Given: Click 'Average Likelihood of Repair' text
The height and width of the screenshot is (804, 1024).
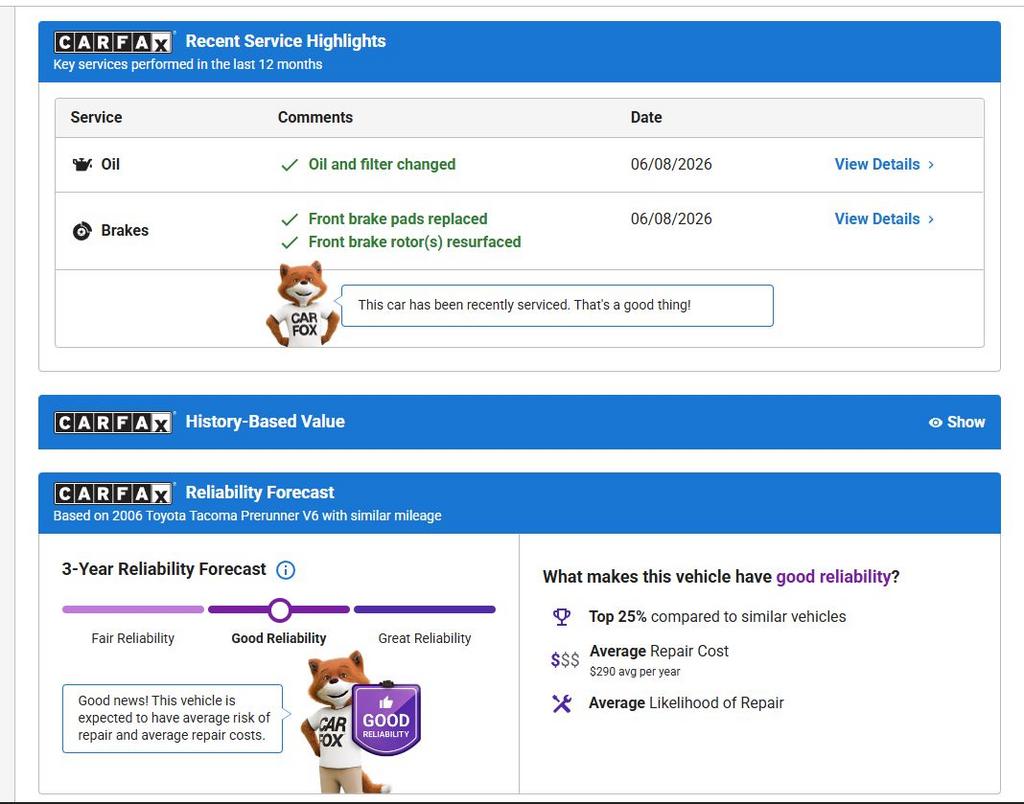Looking at the screenshot, I should [686, 703].
